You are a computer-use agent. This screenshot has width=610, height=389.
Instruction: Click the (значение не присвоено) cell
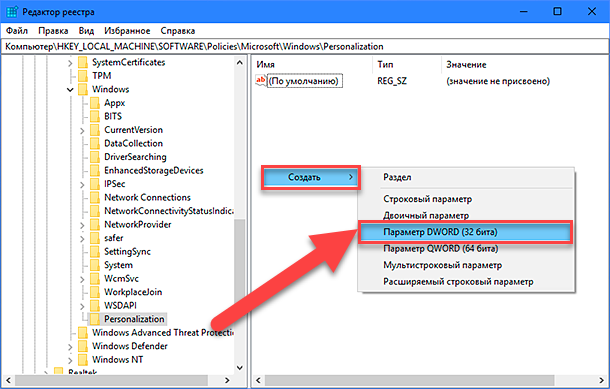tap(498, 81)
